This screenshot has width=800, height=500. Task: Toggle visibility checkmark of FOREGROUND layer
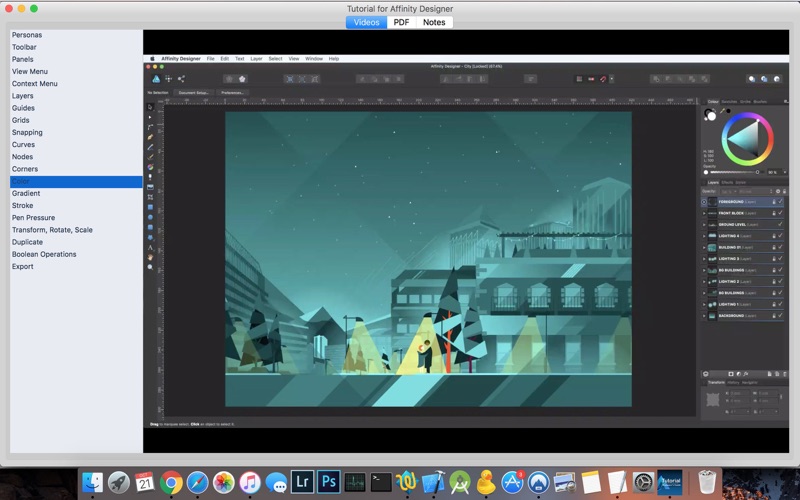tap(781, 202)
